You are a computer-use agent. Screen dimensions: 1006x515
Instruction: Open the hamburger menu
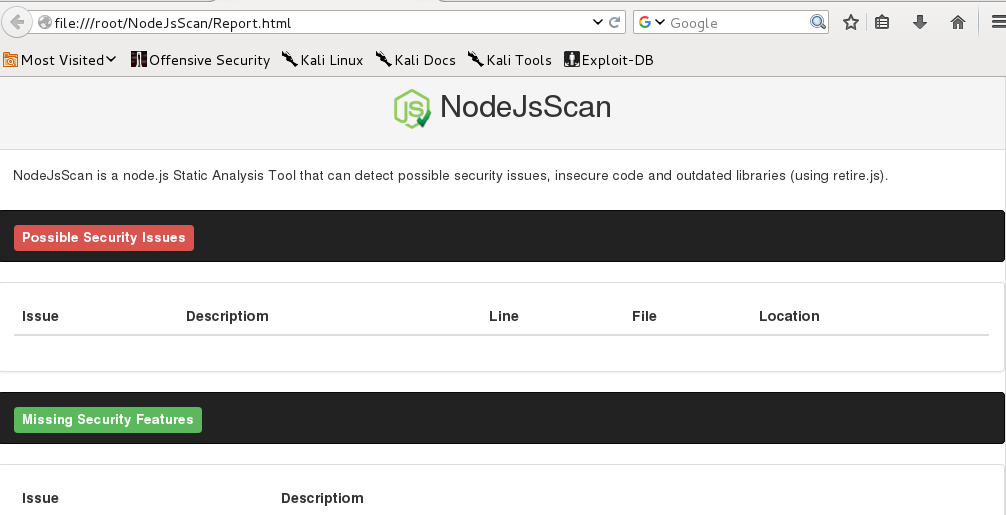(998, 22)
